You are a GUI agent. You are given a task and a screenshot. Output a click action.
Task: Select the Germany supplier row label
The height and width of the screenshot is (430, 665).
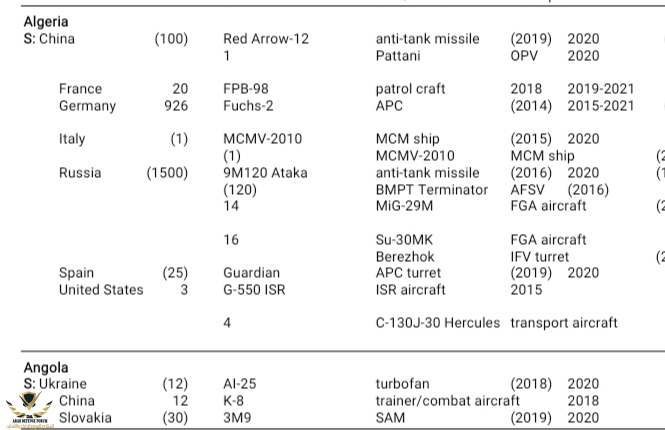pos(87,106)
